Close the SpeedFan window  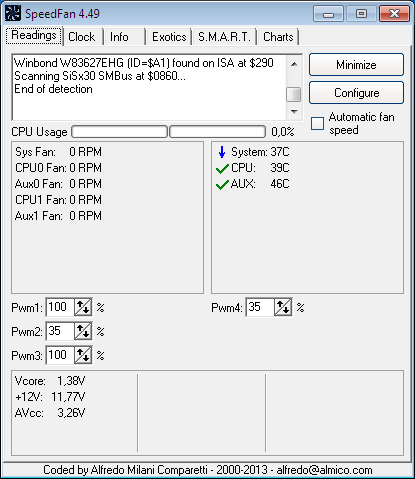394,14
